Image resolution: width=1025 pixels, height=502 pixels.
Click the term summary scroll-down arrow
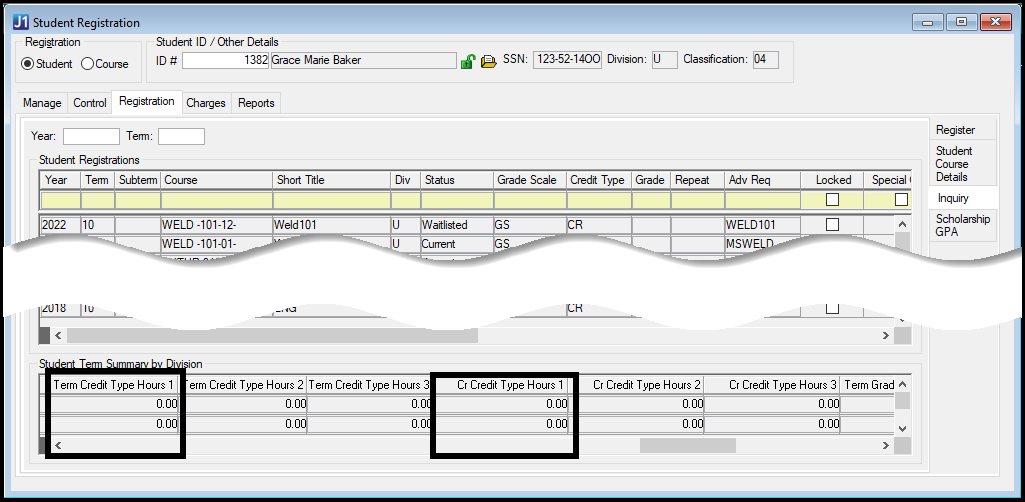point(902,427)
